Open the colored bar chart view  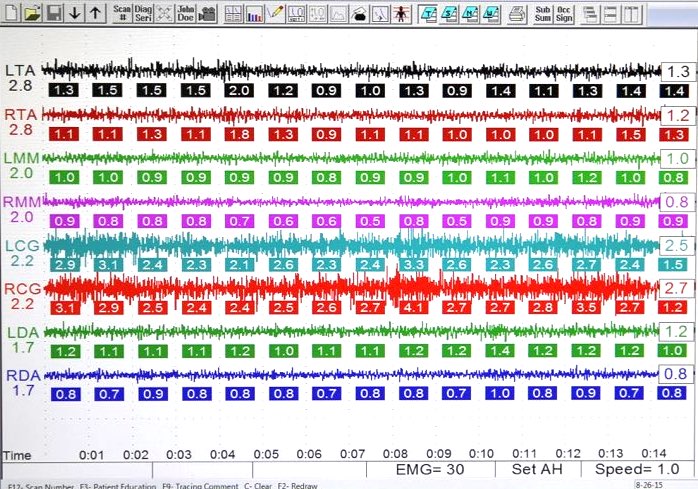[x=254, y=13]
